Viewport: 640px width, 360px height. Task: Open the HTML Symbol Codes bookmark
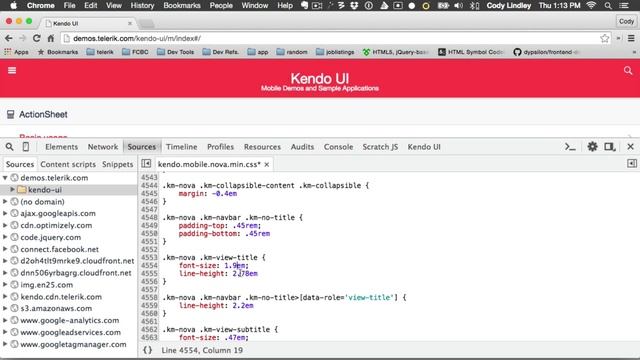coord(471,52)
